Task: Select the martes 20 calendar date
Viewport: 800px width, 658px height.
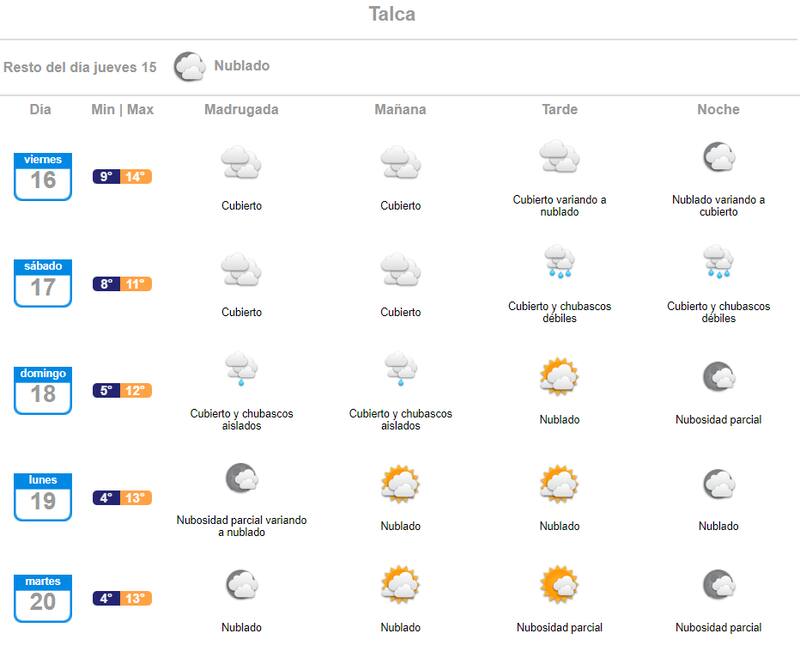Action: (43, 596)
